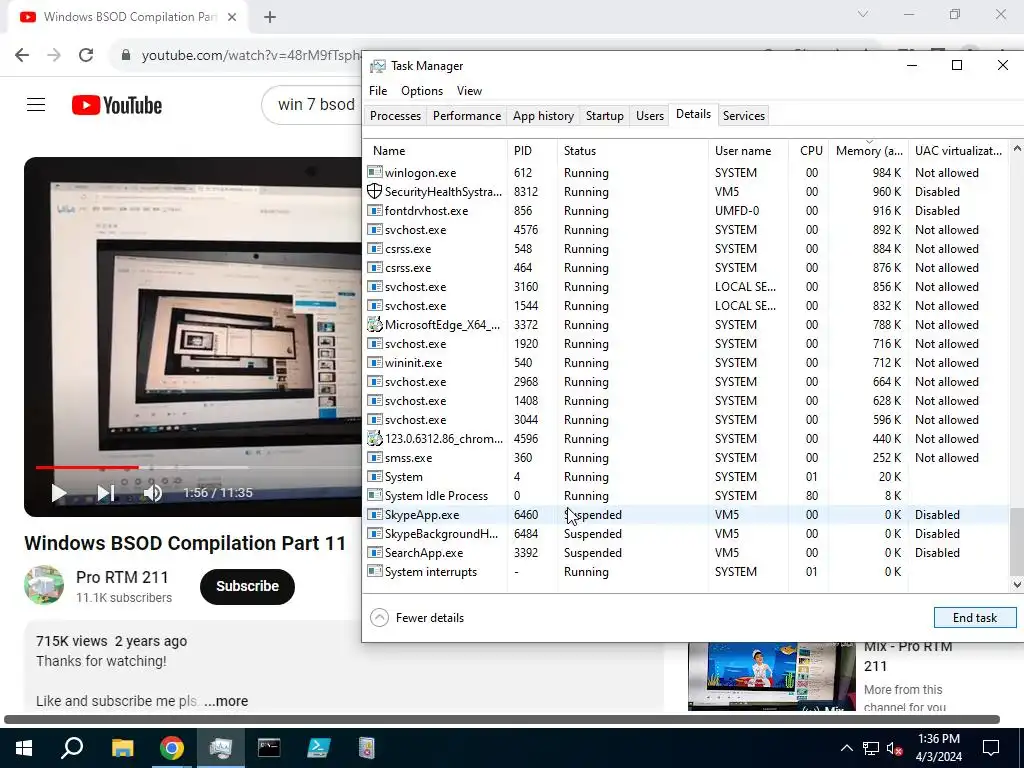The width and height of the screenshot is (1024, 768).
Task: Open the network status tray icon
Action: coord(871,748)
